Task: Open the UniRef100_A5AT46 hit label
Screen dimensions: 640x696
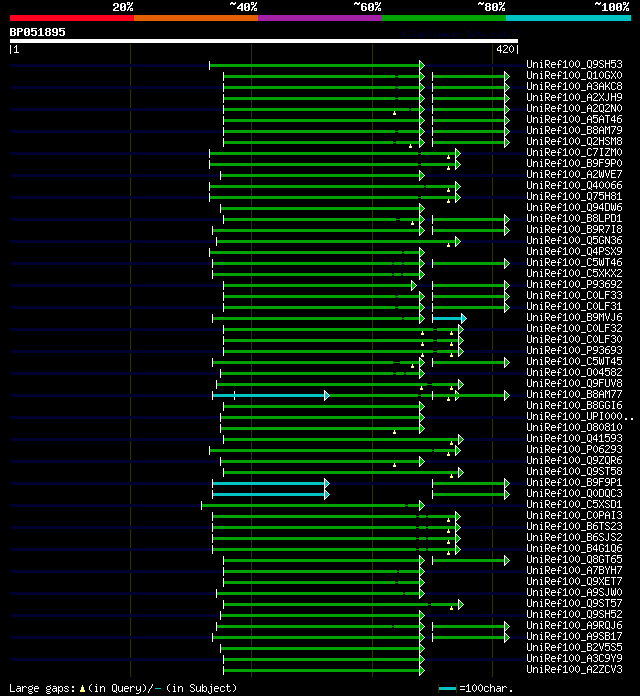Action: pos(574,119)
